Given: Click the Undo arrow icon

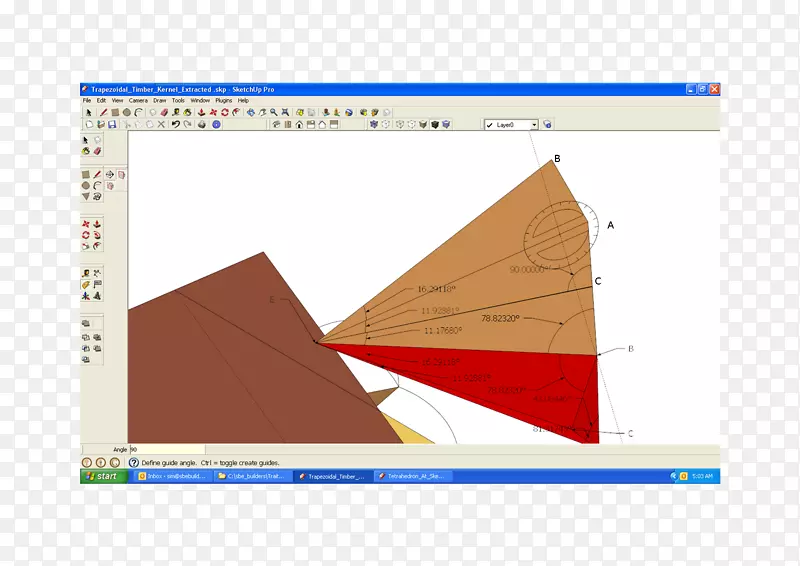Looking at the screenshot, I should tap(175, 125).
